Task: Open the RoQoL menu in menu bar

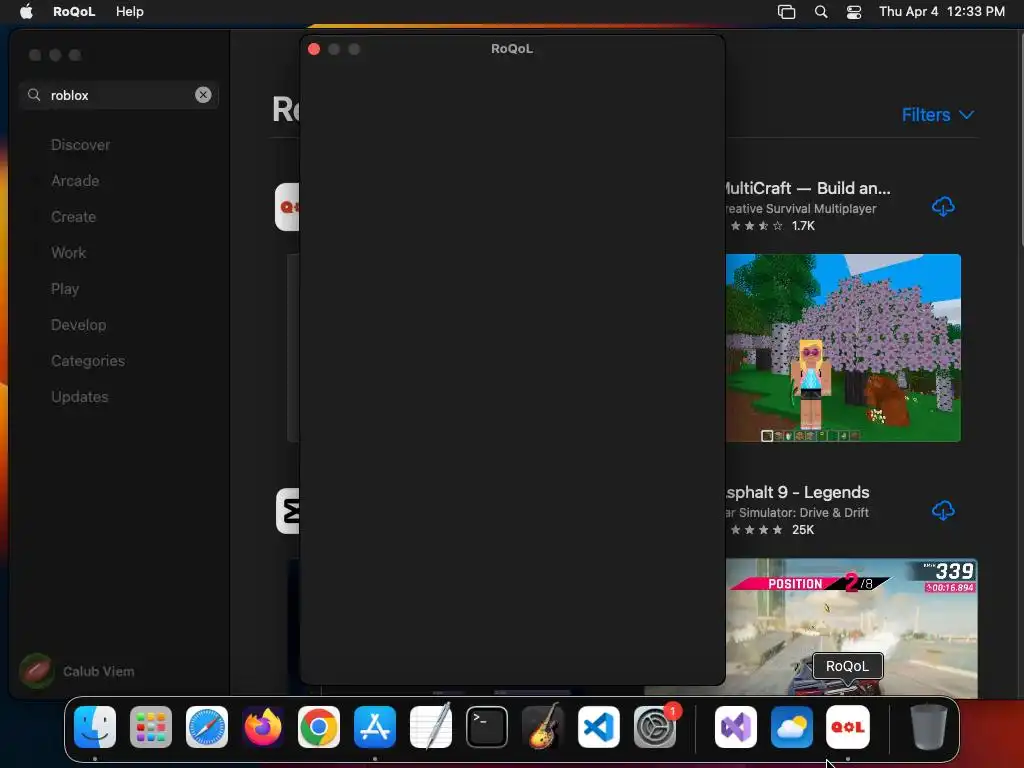Action: pos(74,12)
